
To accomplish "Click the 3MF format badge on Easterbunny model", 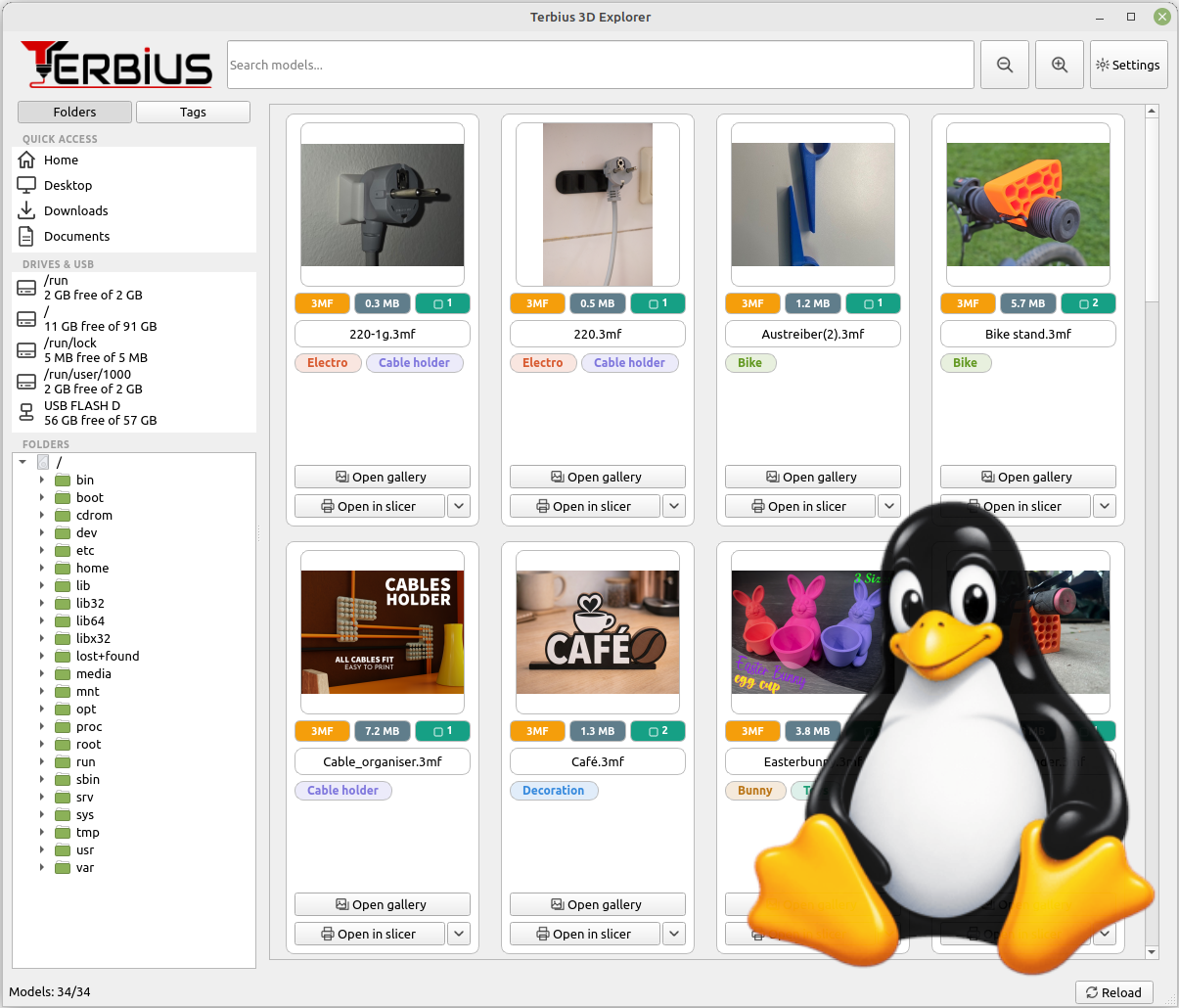I will [752, 731].
